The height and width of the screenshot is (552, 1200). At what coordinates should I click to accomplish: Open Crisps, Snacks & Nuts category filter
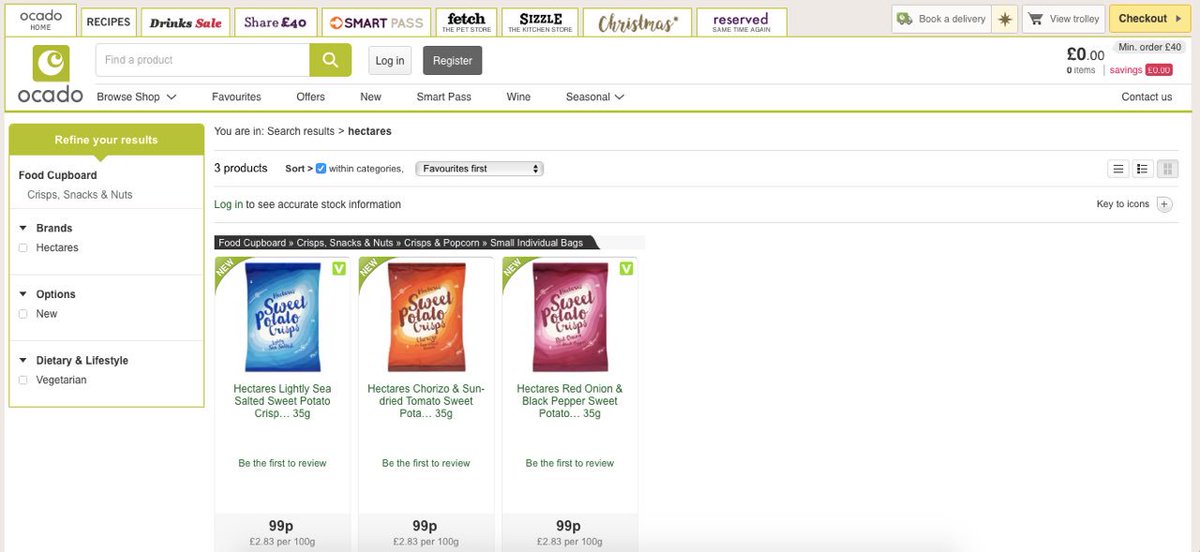(x=80, y=195)
